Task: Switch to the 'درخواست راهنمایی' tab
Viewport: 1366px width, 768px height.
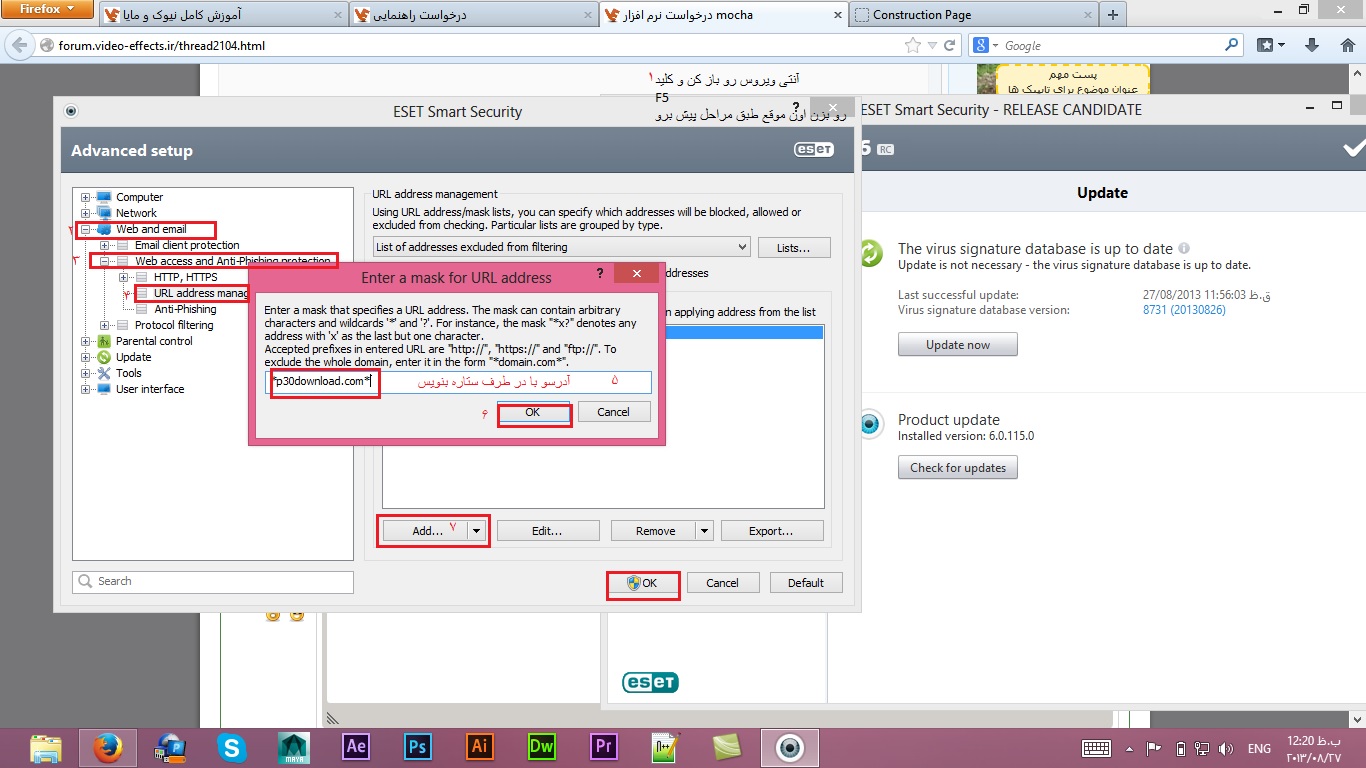Action: click(474, 15)
